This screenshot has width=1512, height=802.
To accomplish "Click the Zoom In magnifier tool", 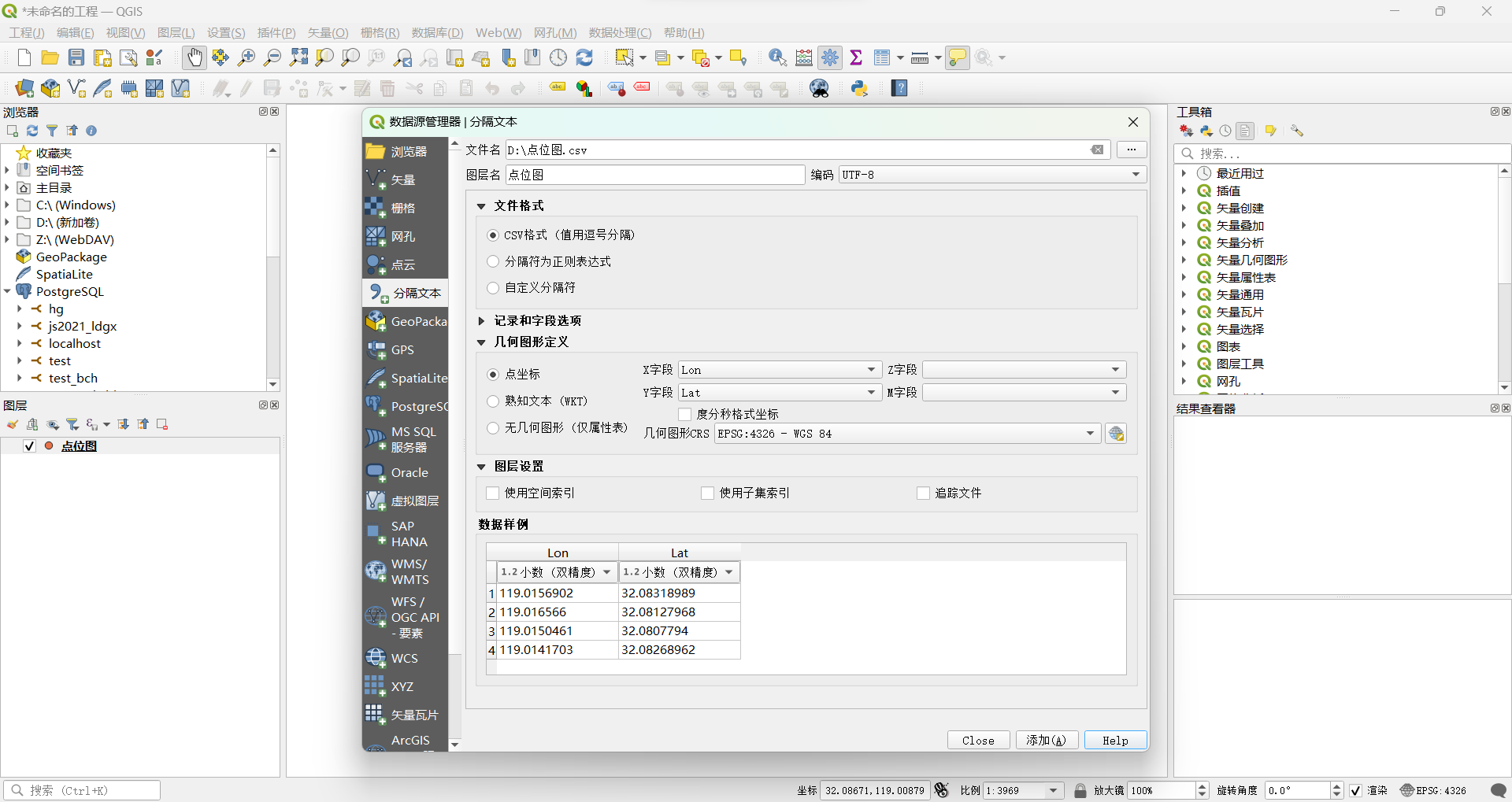I will click(246, 57).
